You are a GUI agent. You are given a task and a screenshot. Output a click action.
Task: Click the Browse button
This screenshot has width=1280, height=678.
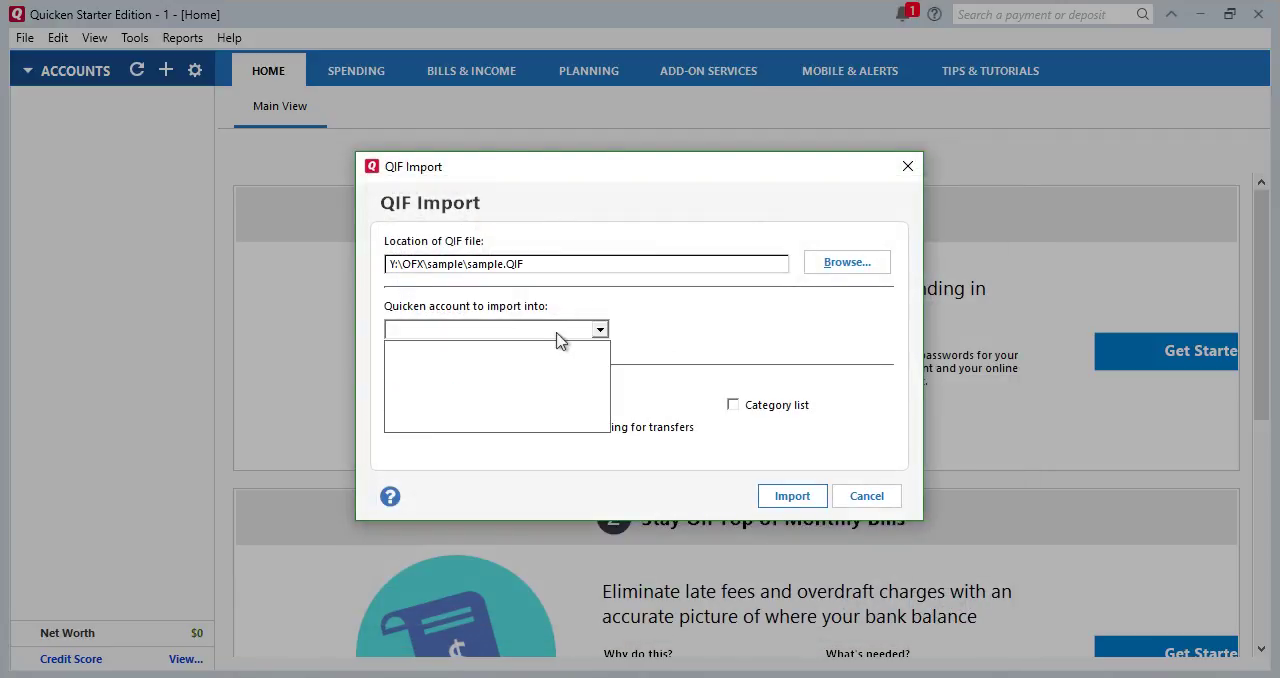(x=847, y=262)
